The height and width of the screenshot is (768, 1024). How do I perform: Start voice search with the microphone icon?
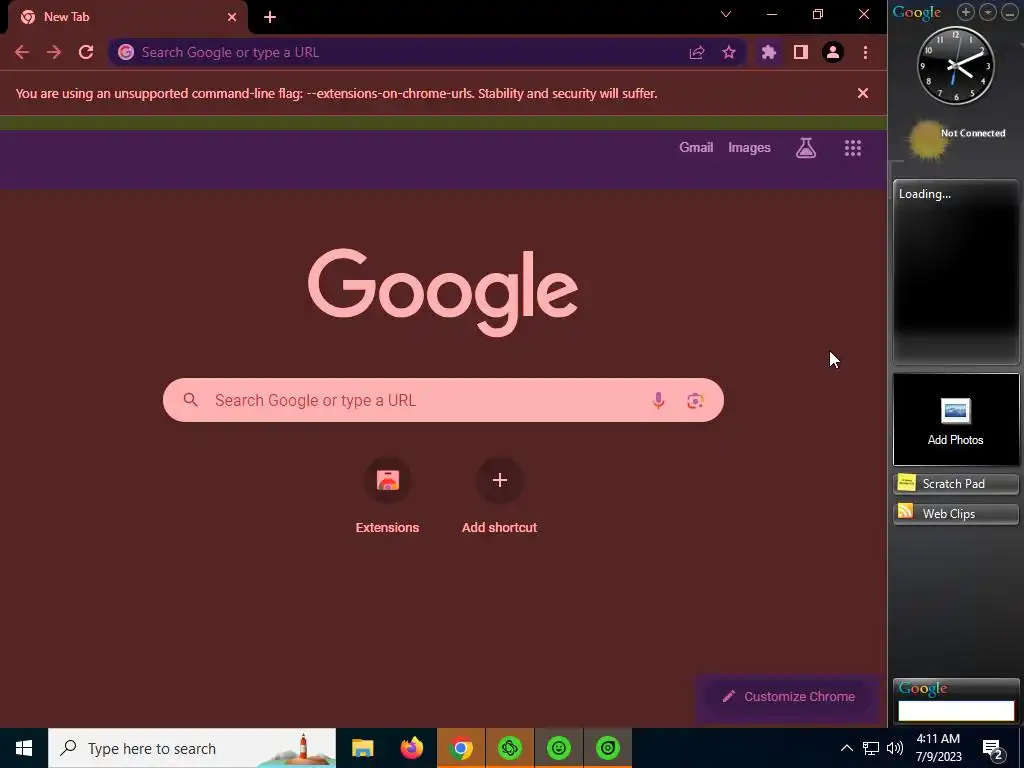pos(658,400)
